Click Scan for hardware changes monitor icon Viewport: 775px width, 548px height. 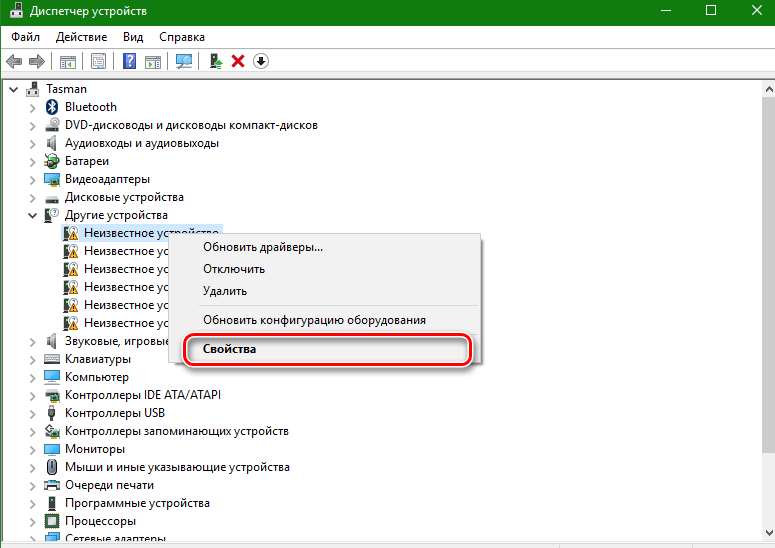point(183,61)
